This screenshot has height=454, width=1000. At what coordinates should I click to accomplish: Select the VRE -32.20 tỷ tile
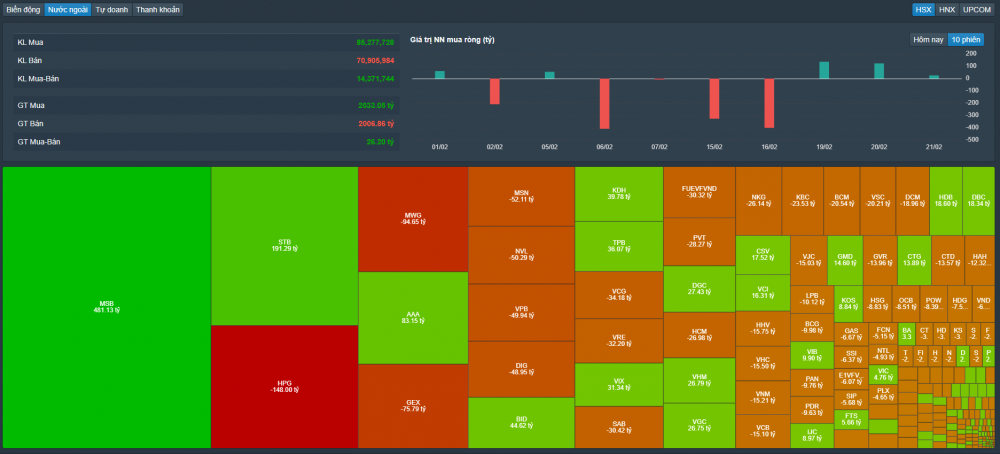coord(619,340)
